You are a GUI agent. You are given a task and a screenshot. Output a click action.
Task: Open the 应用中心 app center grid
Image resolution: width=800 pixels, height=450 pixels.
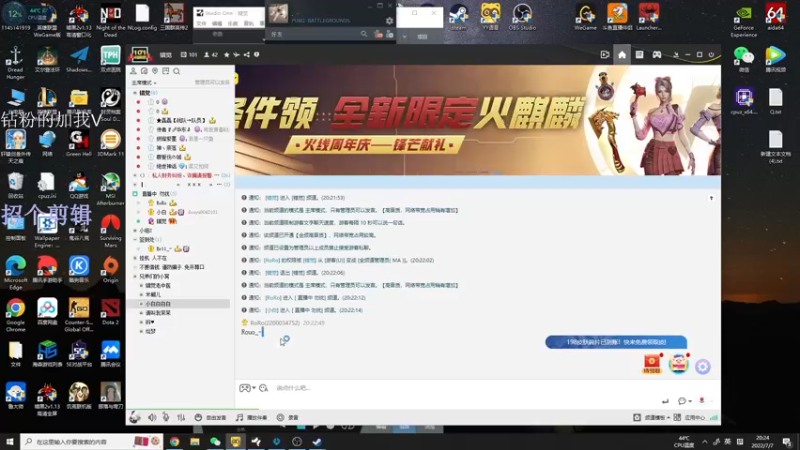pos(689,417)
